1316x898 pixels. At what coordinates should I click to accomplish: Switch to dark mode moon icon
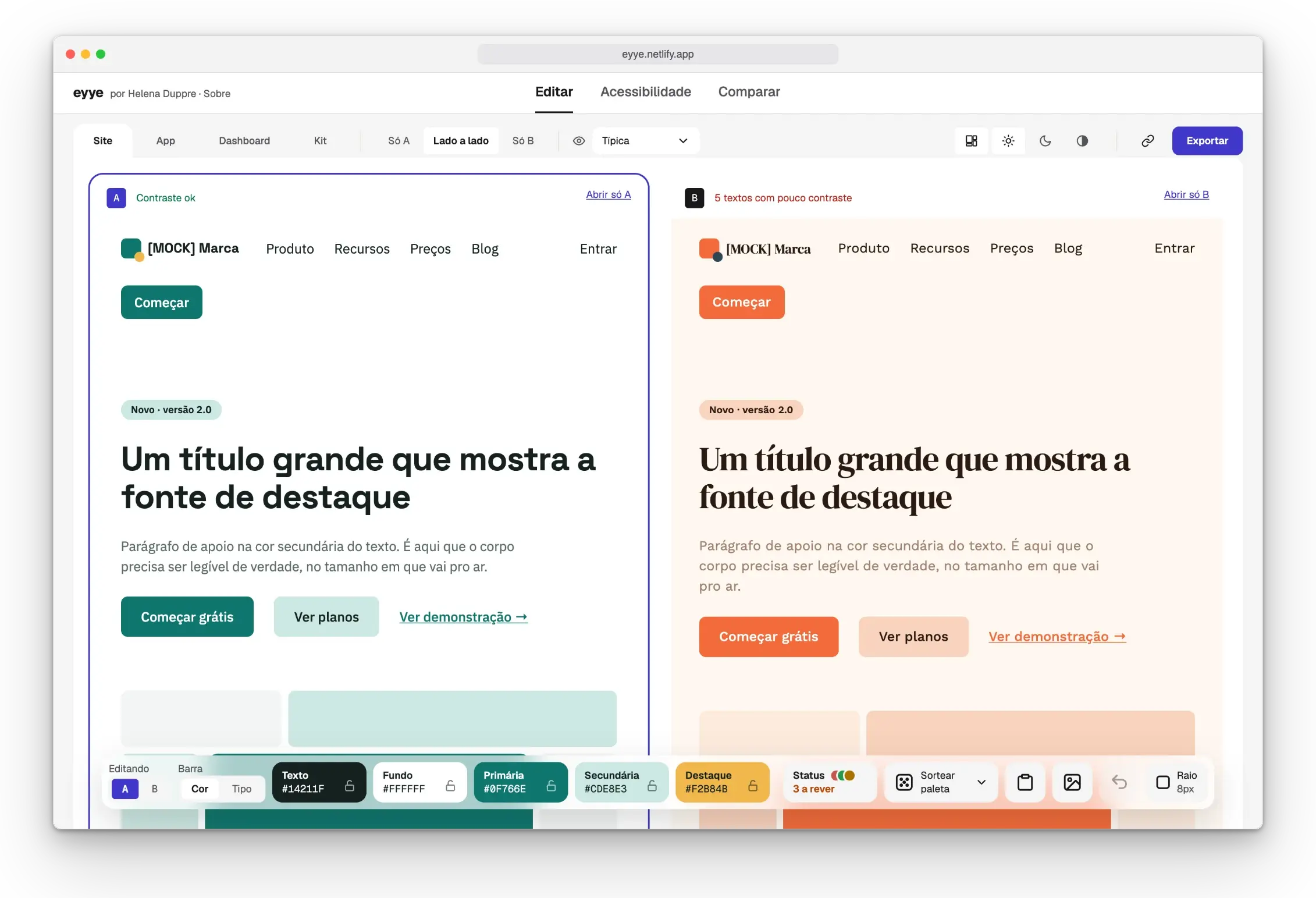point(1045,141)
